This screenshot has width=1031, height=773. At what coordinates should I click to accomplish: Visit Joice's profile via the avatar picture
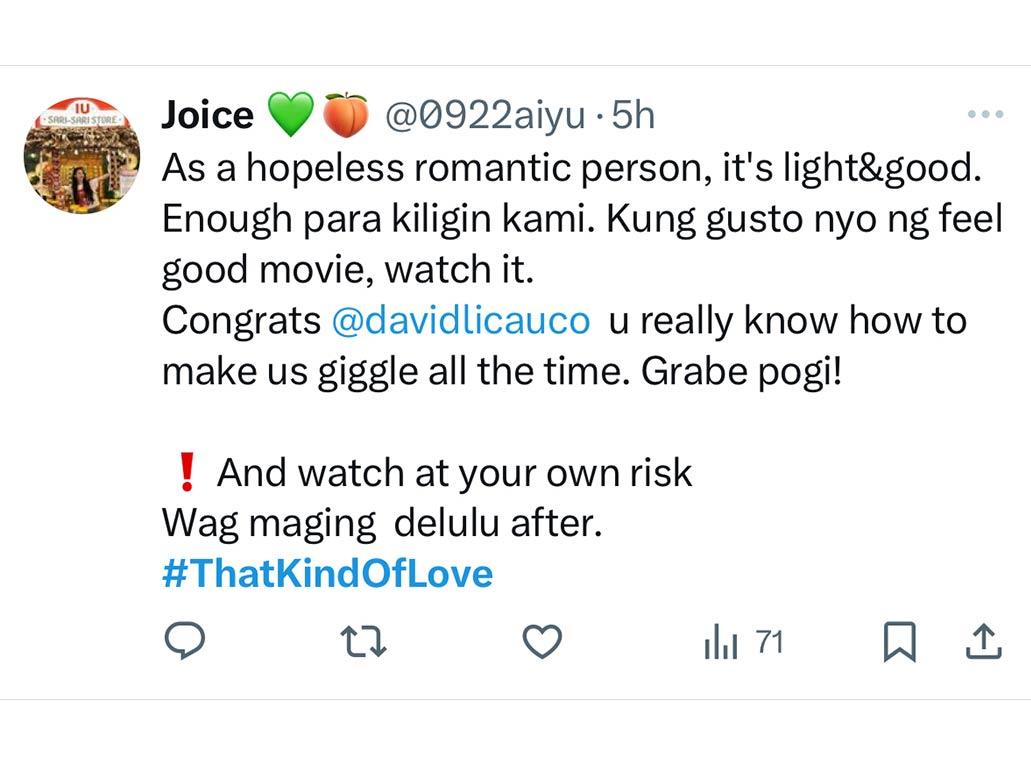click(x=84, y=150)
